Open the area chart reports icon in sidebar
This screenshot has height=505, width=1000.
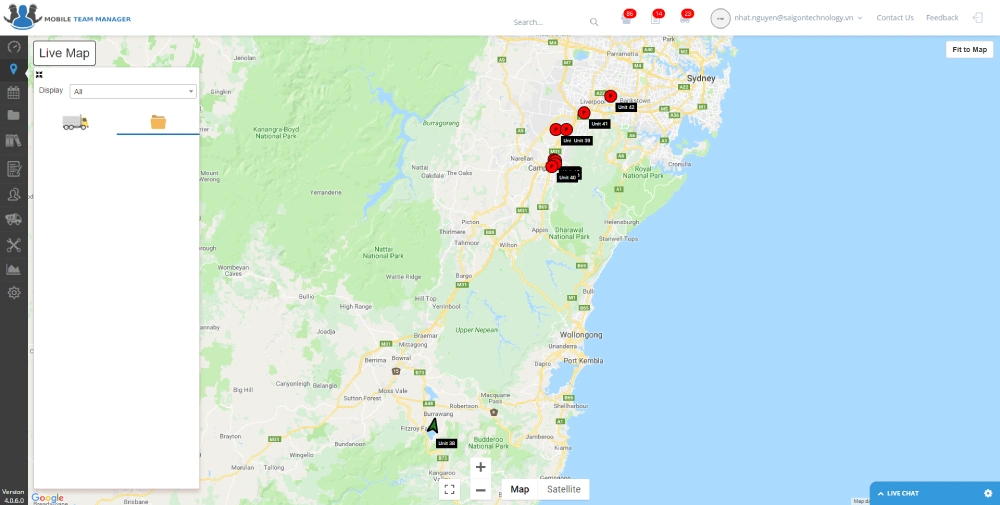click(14, 269)
